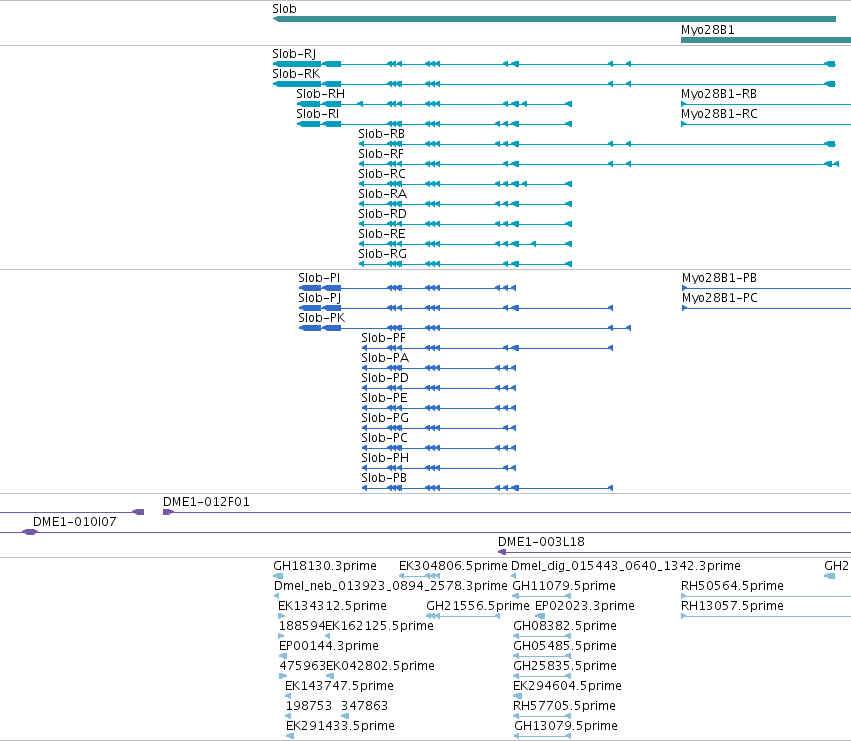The height and width of the screenshot is (741, 851).
Task: Select the Slob-RI transcript label
Action: tap(317, 114)
